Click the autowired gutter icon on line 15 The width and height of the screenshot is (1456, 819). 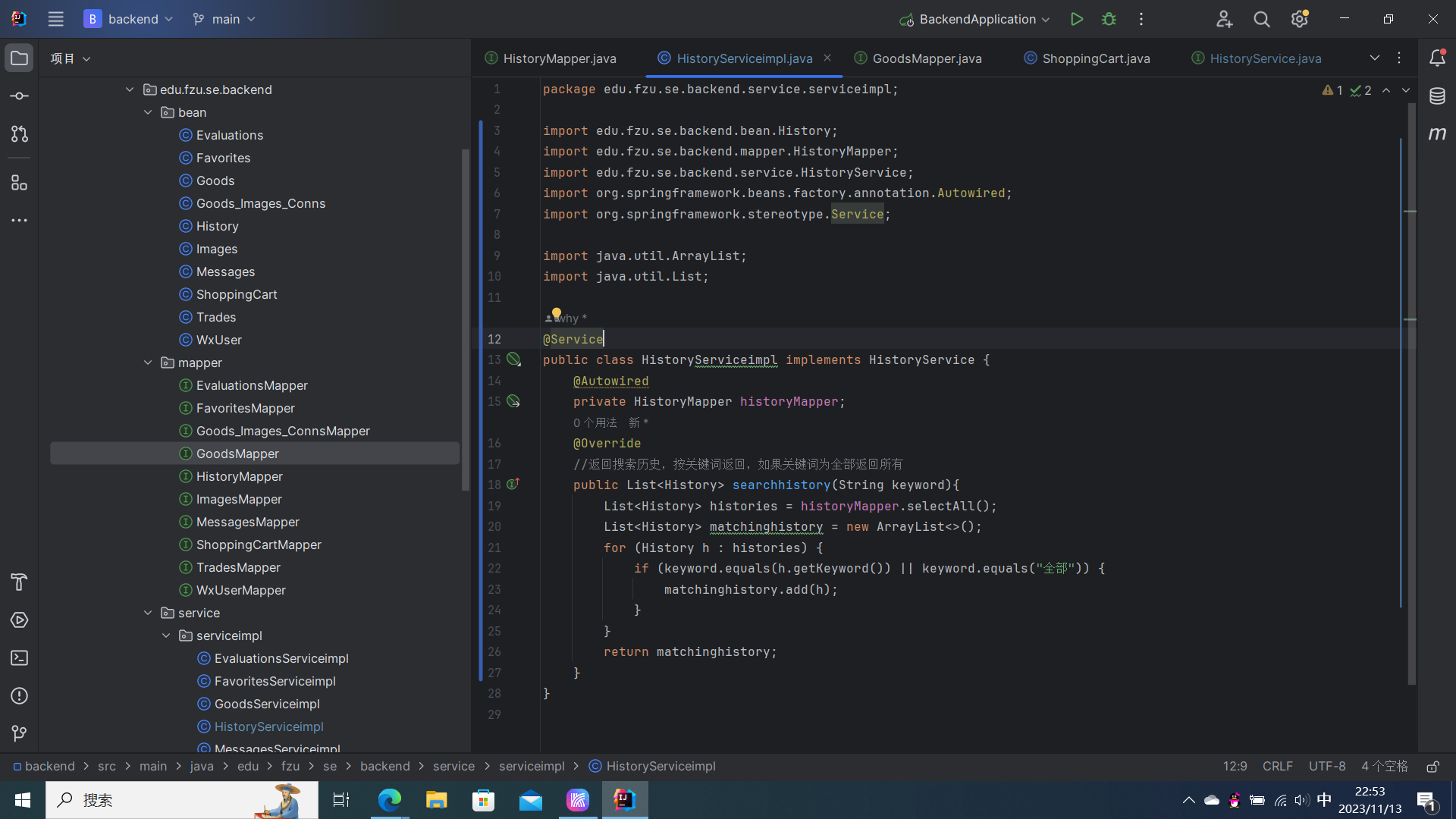(x=514, y=401)
